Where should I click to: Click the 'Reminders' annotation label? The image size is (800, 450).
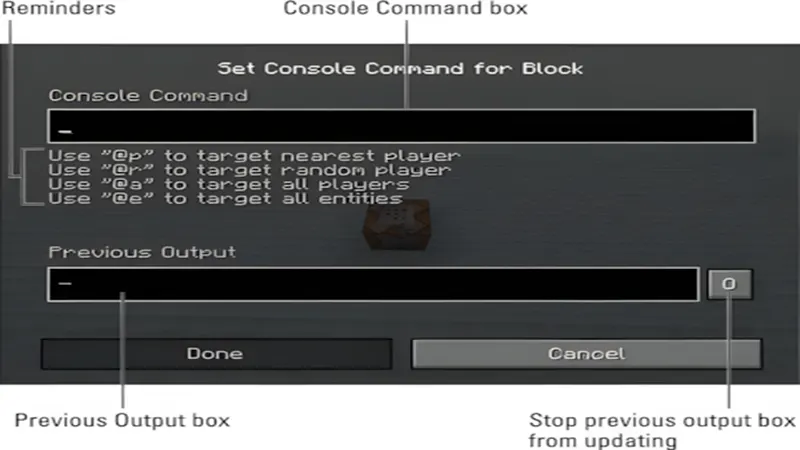coord(58,8)
